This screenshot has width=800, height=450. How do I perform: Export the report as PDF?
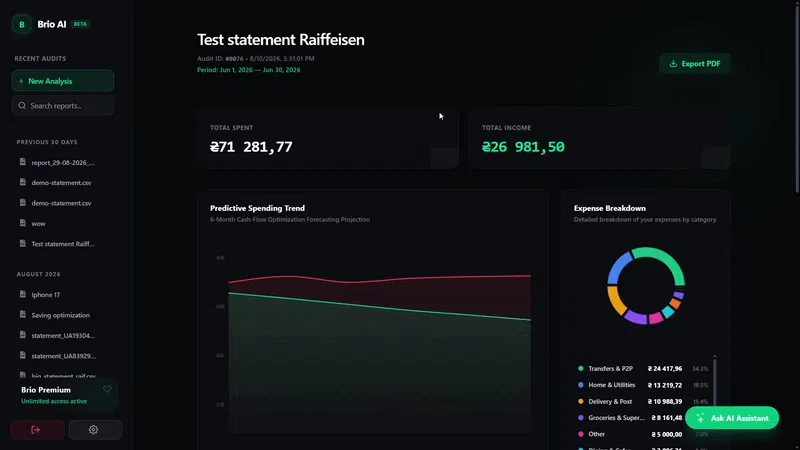(x=694, y=64)
